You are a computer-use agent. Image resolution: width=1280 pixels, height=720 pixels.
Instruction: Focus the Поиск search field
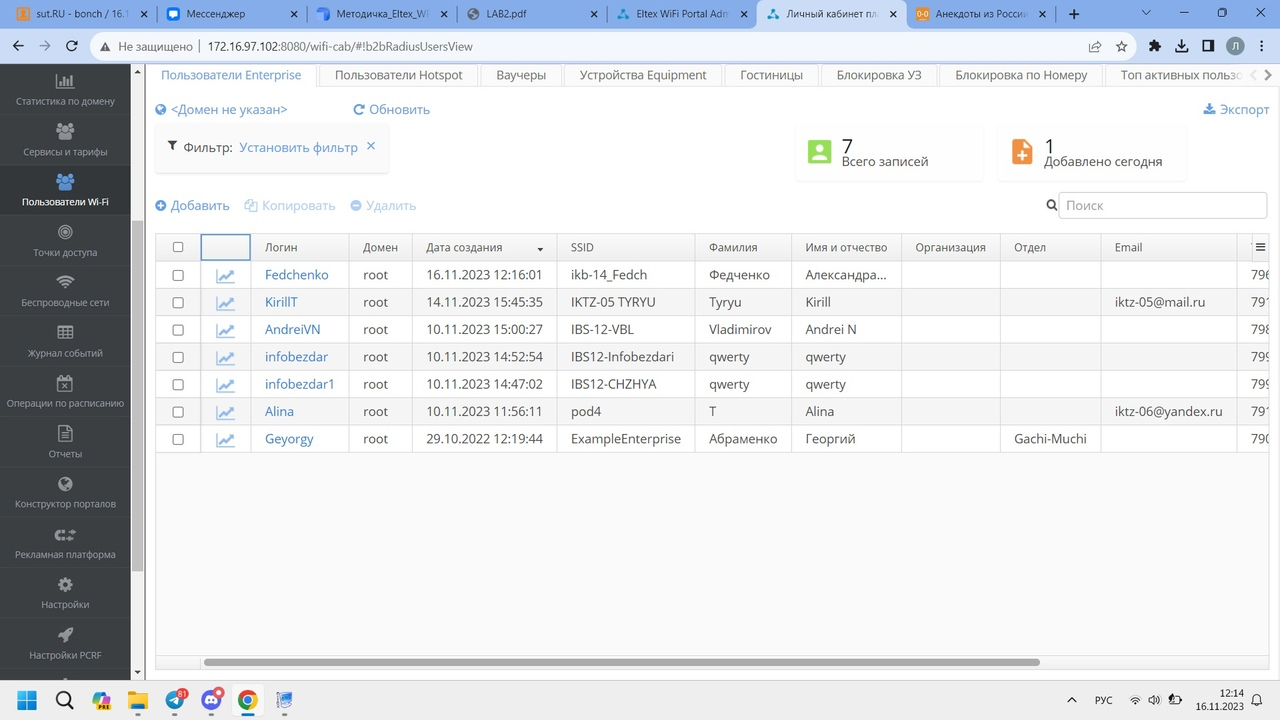(x=1162, y=205)
